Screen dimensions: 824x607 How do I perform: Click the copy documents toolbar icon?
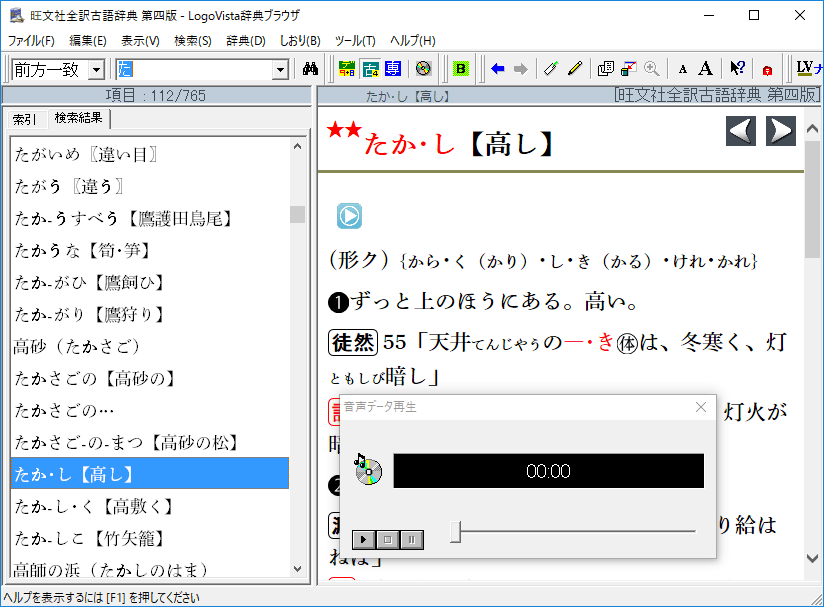point(605,68)
